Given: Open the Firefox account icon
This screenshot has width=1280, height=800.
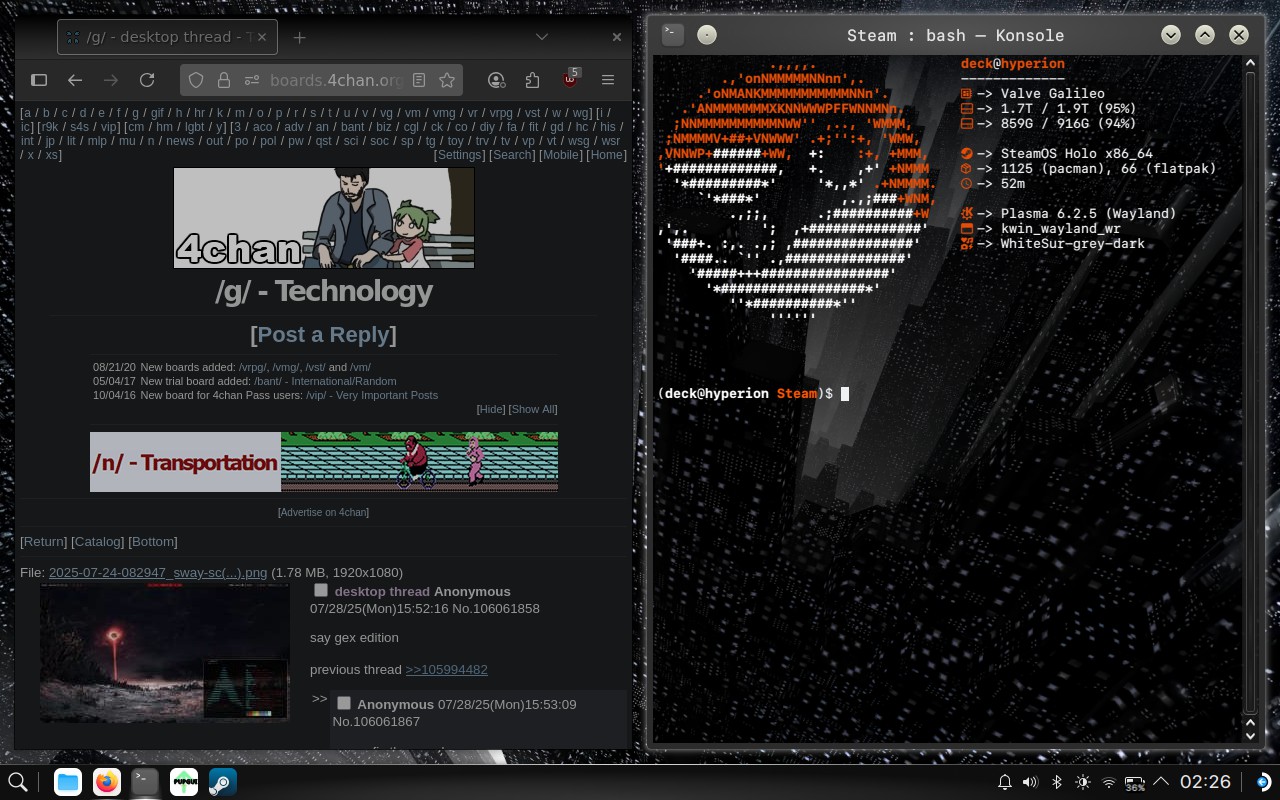Looking at the screenshot, I should tap(496, 80).
